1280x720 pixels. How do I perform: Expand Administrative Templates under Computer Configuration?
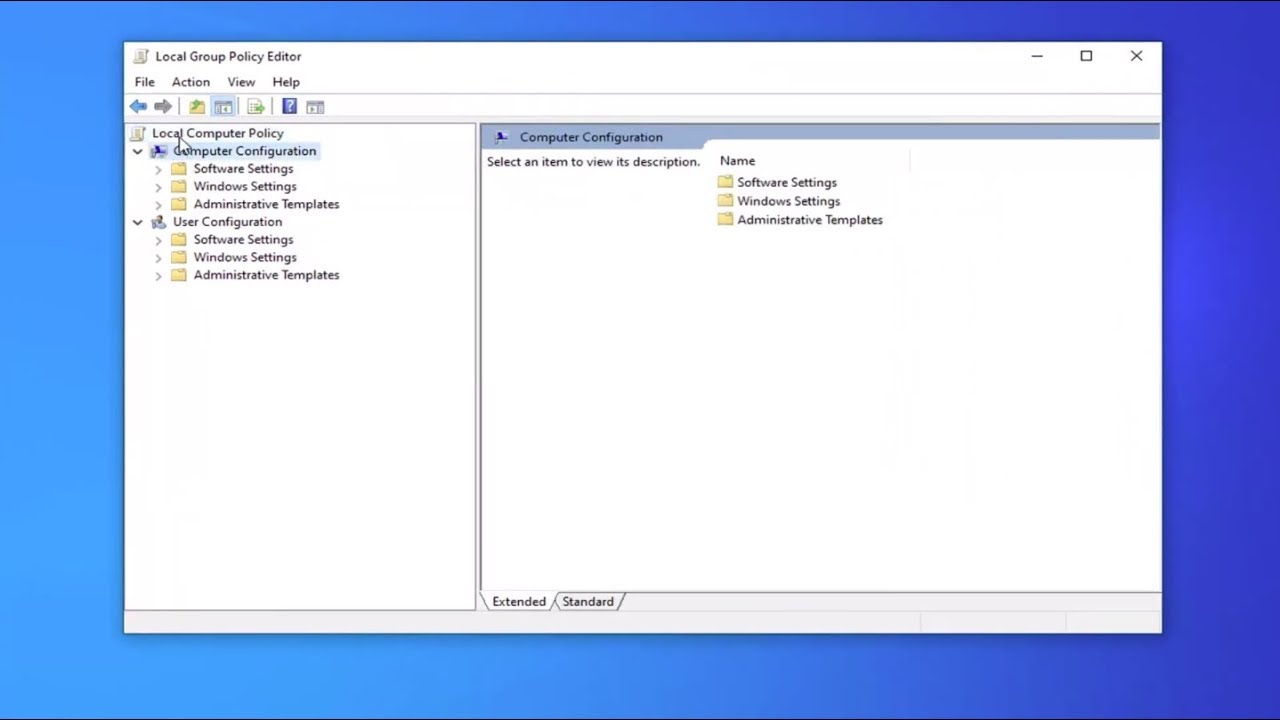point(158,204)
